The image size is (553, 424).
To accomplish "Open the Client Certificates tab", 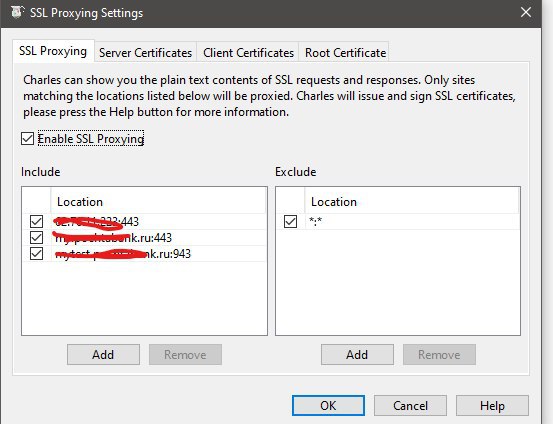I will [x=248, y=53].
